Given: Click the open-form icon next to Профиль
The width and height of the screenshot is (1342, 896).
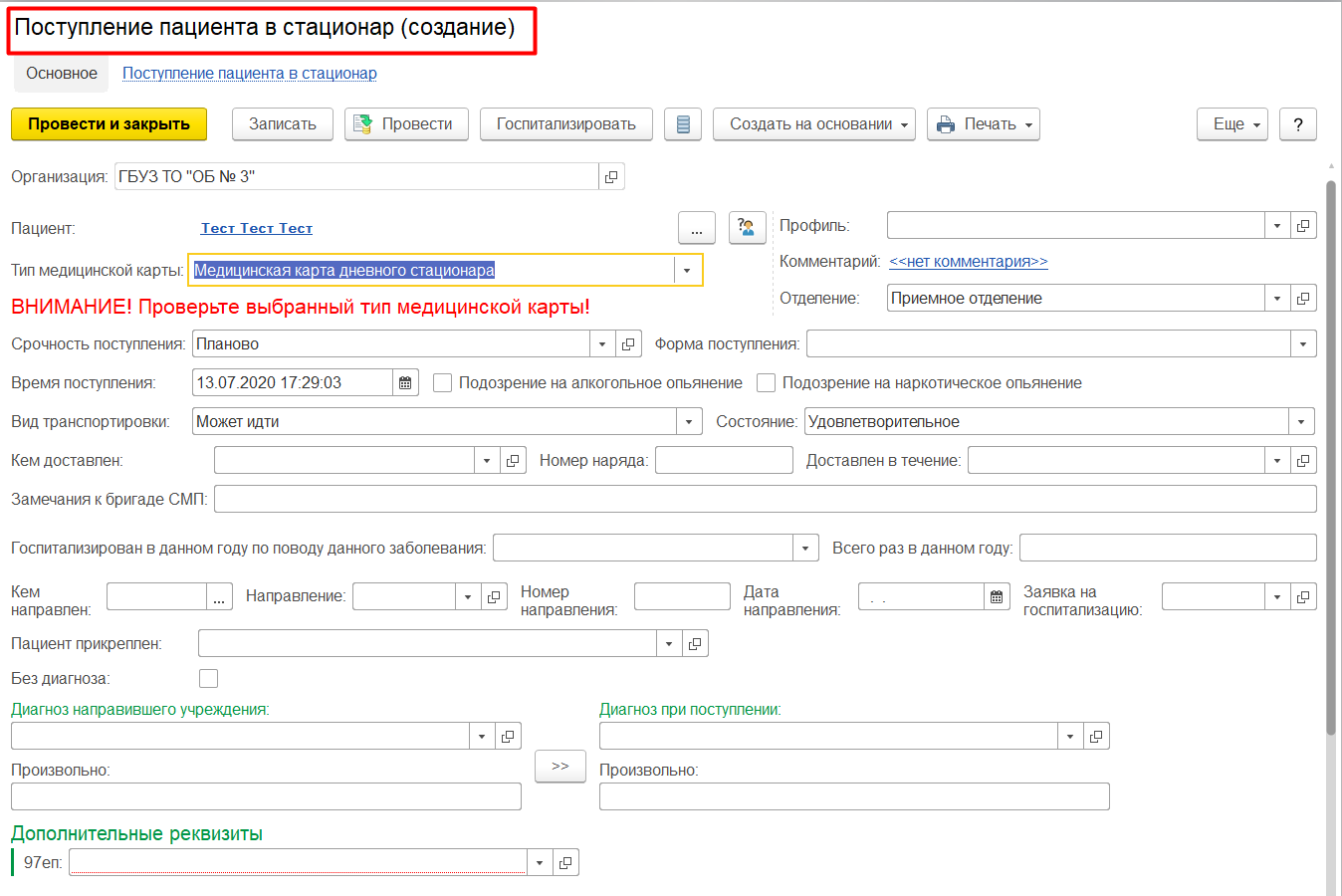Looking at the screenshot, I should coord(1303,226).
